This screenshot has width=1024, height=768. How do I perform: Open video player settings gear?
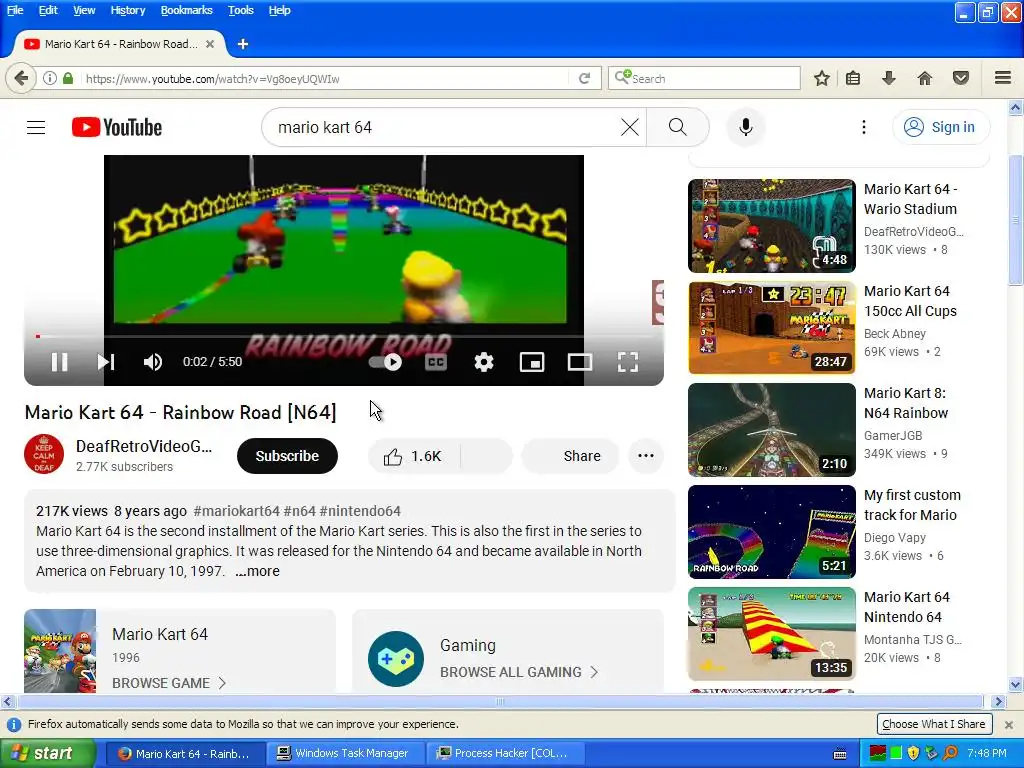tap(483, 362)
